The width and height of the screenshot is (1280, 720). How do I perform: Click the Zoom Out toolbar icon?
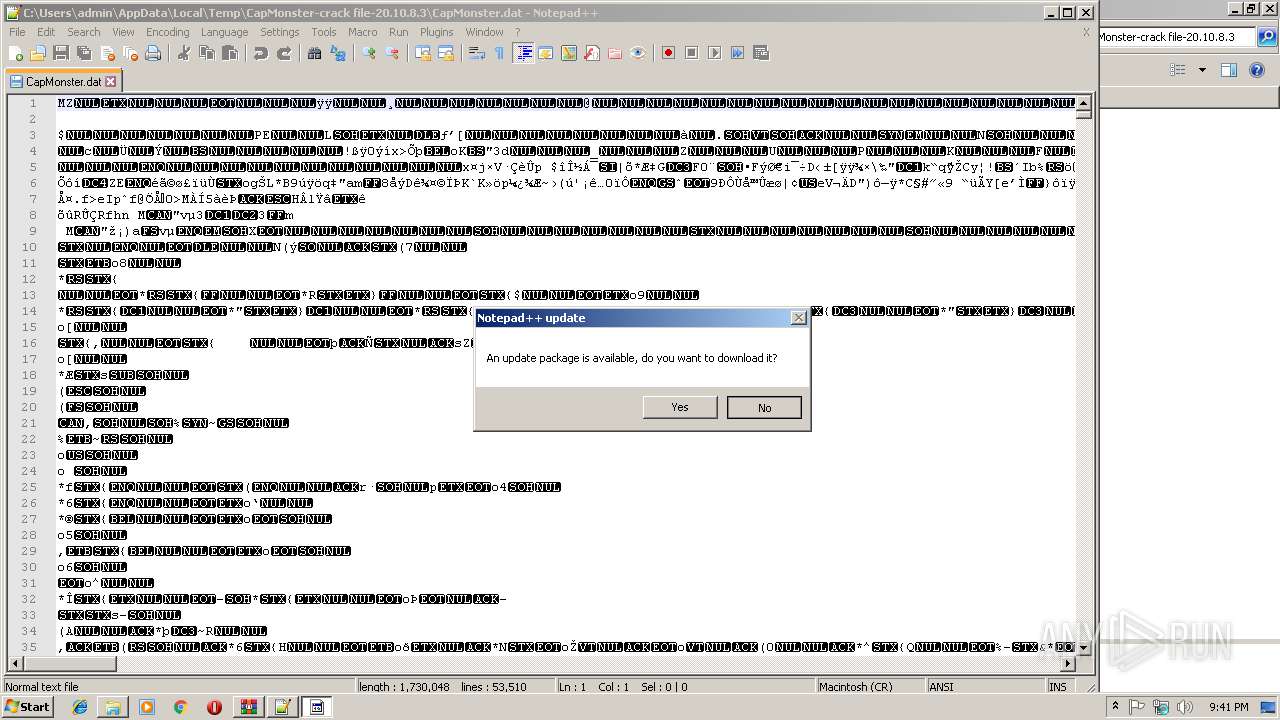coord(392,53)
